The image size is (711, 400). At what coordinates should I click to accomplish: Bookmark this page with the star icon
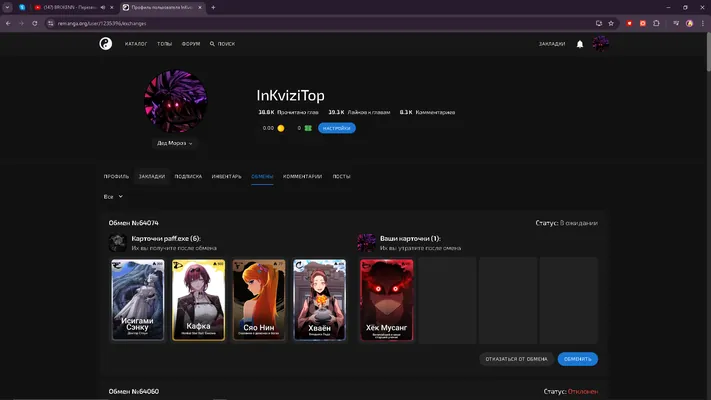[611, 23]
